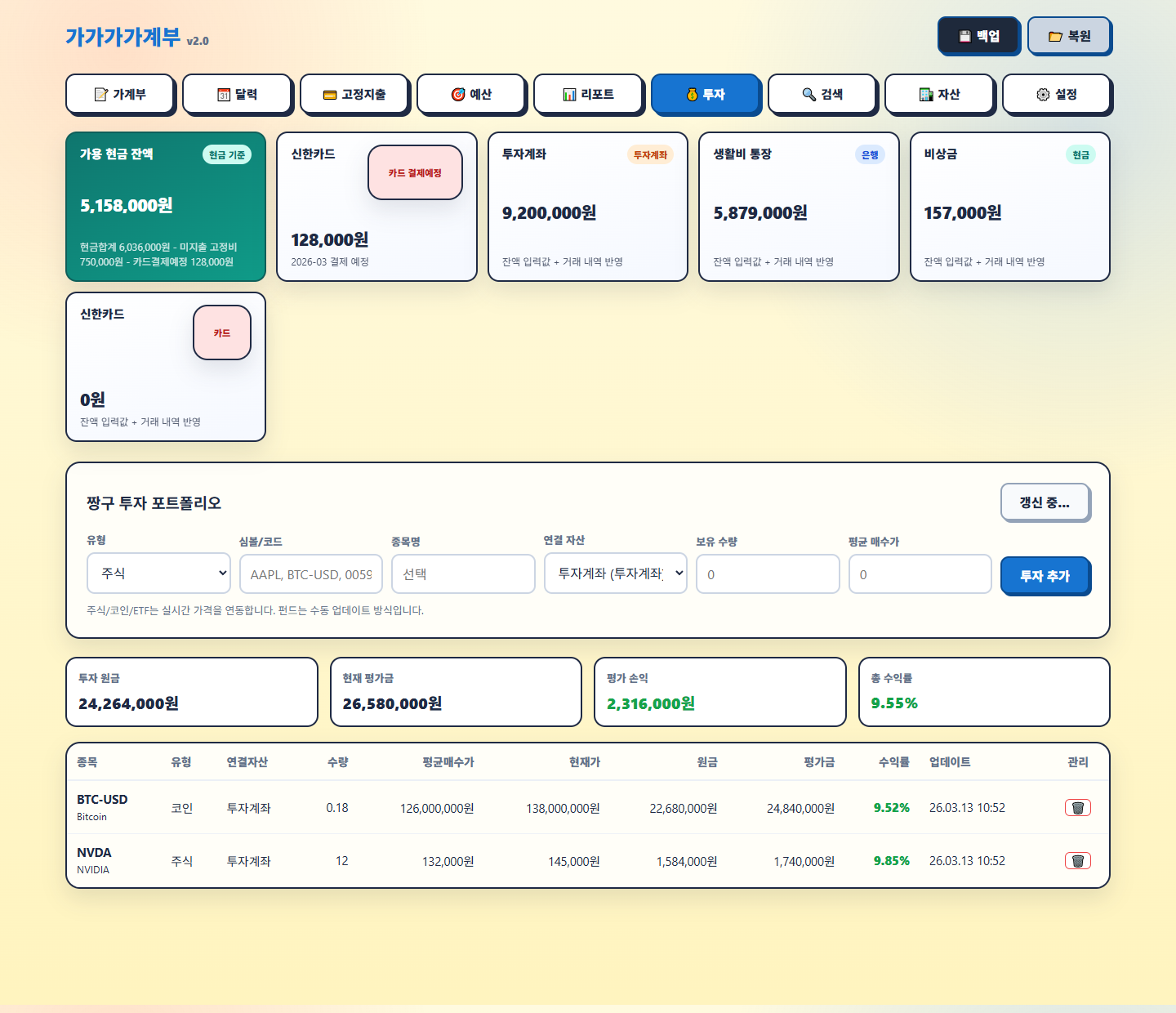Screen dimensions: 1176x1013
Task: Open the 가계부 ledger tab
Action: [x=120, y=95]
